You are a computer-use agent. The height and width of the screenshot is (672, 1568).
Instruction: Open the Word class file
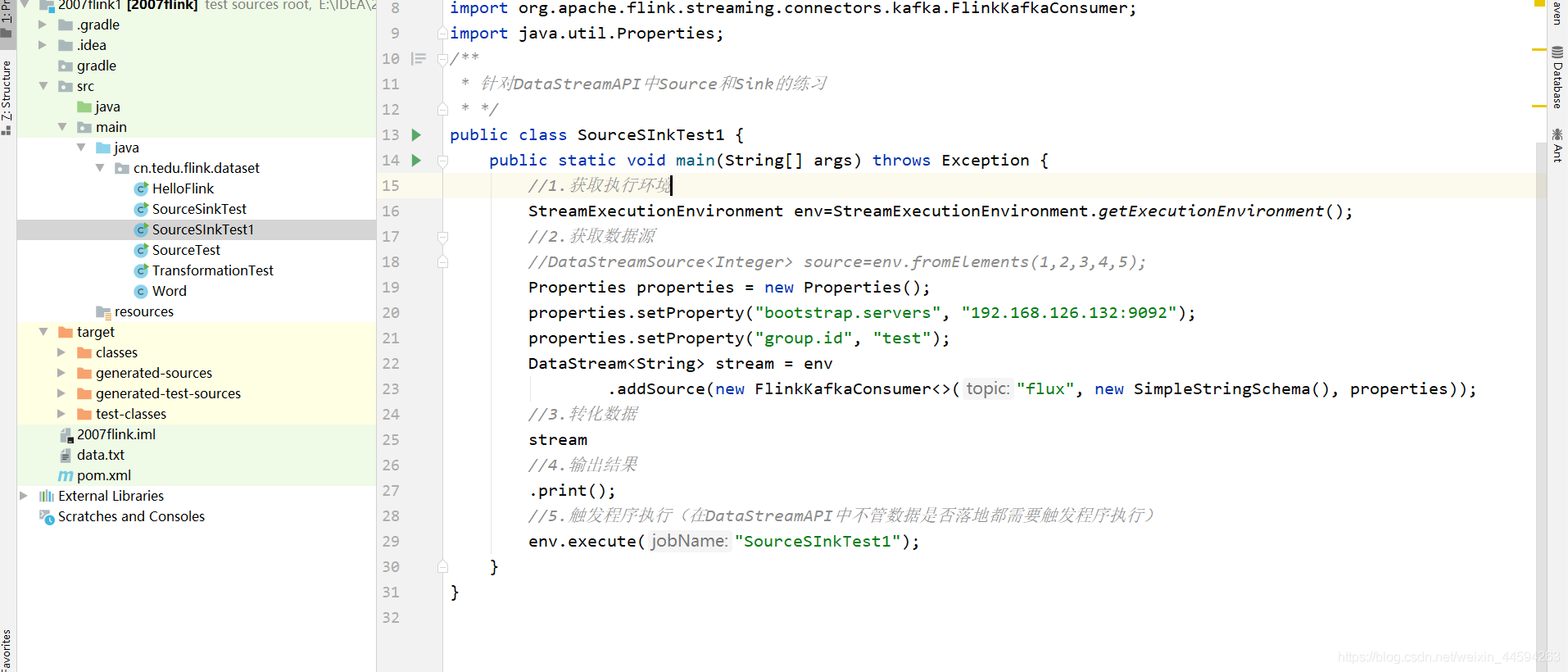tap(170, 291)
